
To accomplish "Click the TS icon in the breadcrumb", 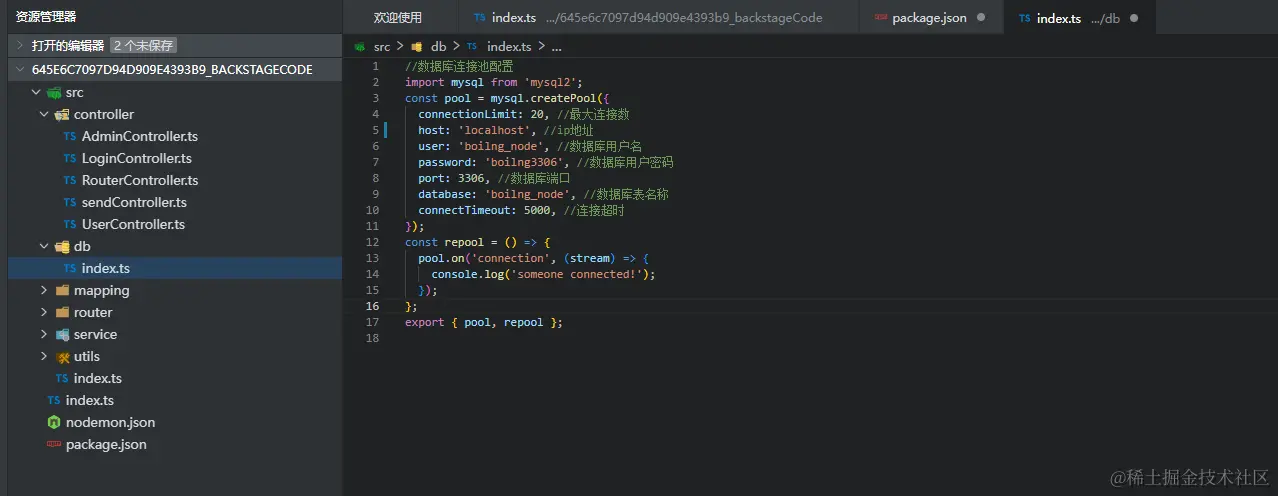I will (x=473, y=46).
